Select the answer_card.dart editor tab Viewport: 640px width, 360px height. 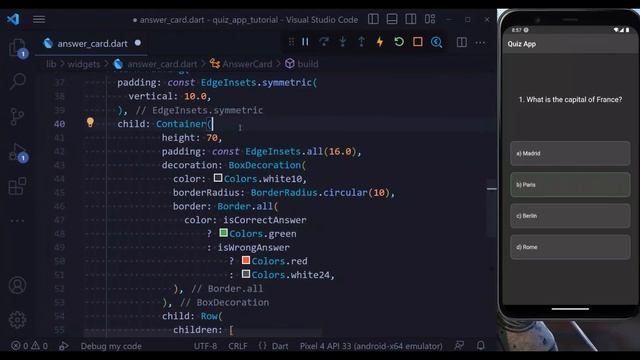(92, 43)
